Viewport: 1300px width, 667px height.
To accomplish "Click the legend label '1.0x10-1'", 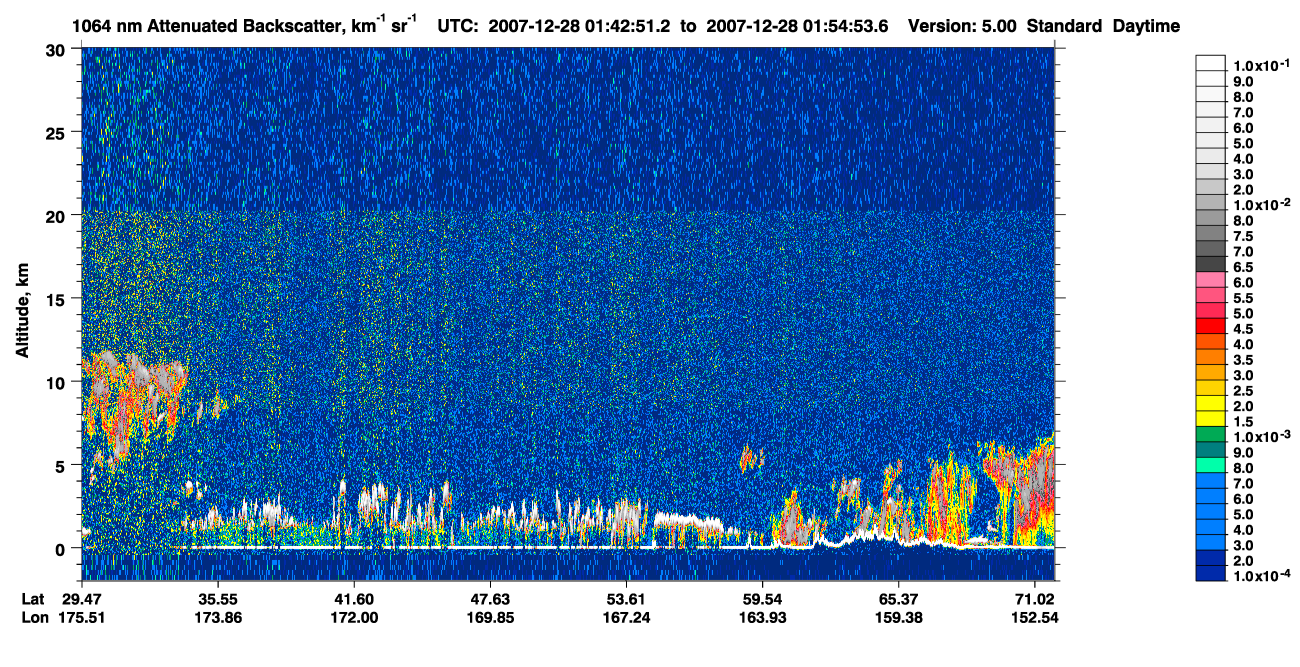I will pyautogui.click(x=1261, y=65).
